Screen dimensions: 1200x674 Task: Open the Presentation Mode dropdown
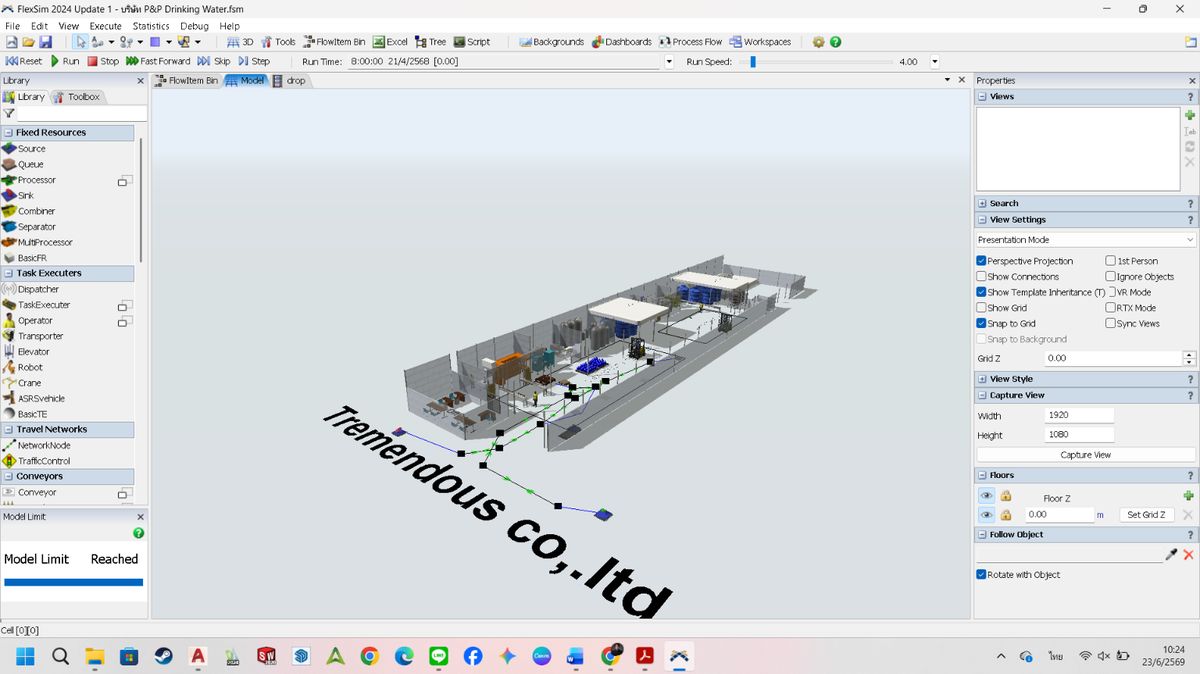pos(1085,240)
